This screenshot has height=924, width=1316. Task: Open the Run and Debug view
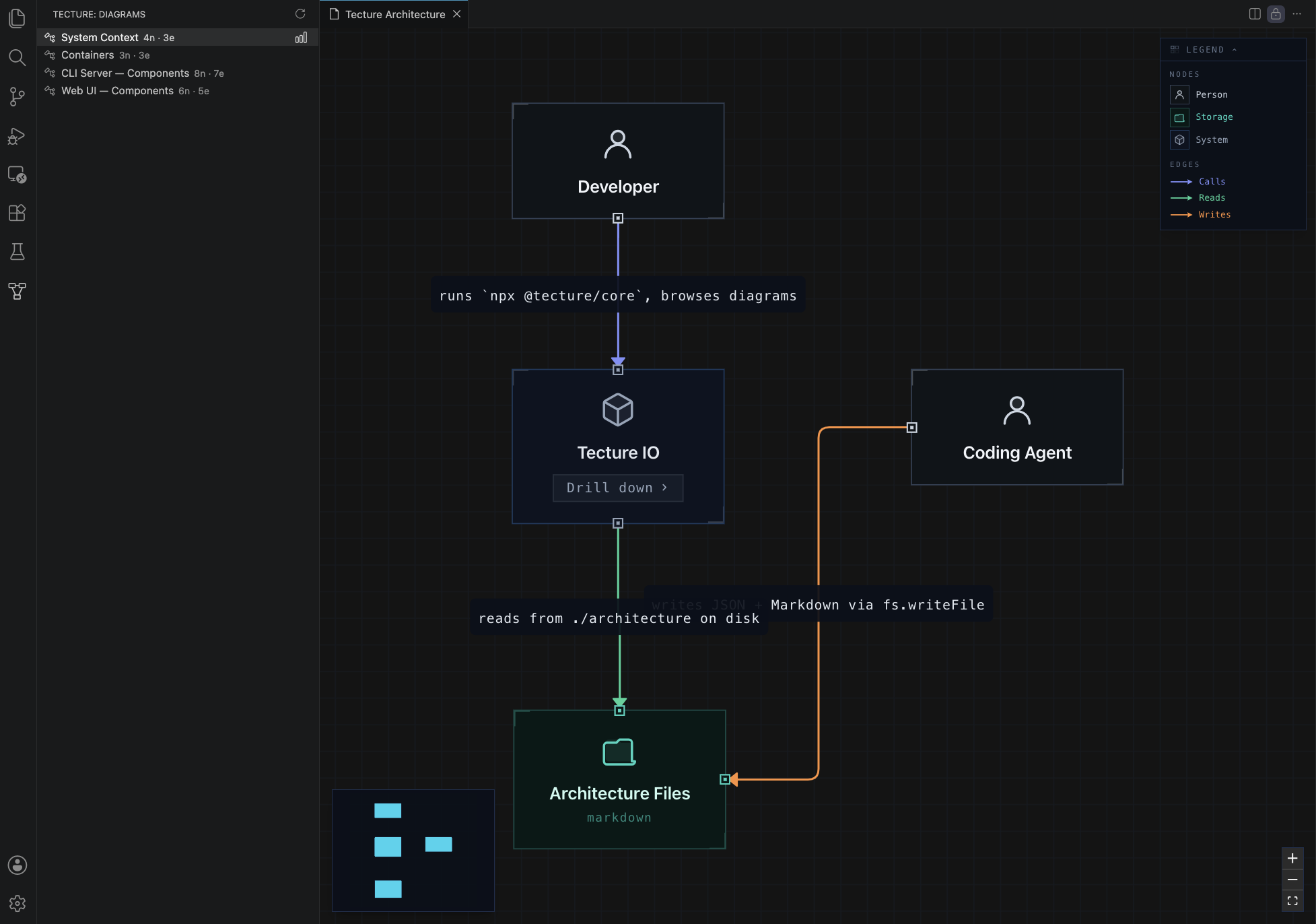tap(18, 135)
